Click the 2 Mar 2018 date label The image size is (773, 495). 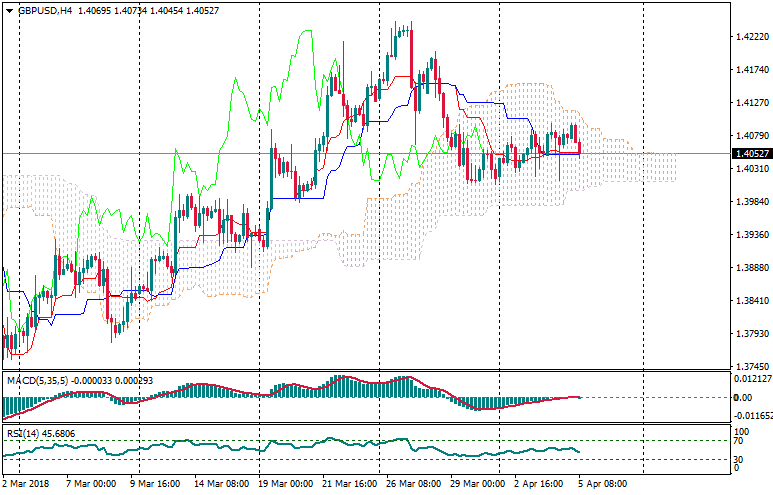(x=28, y=483)
